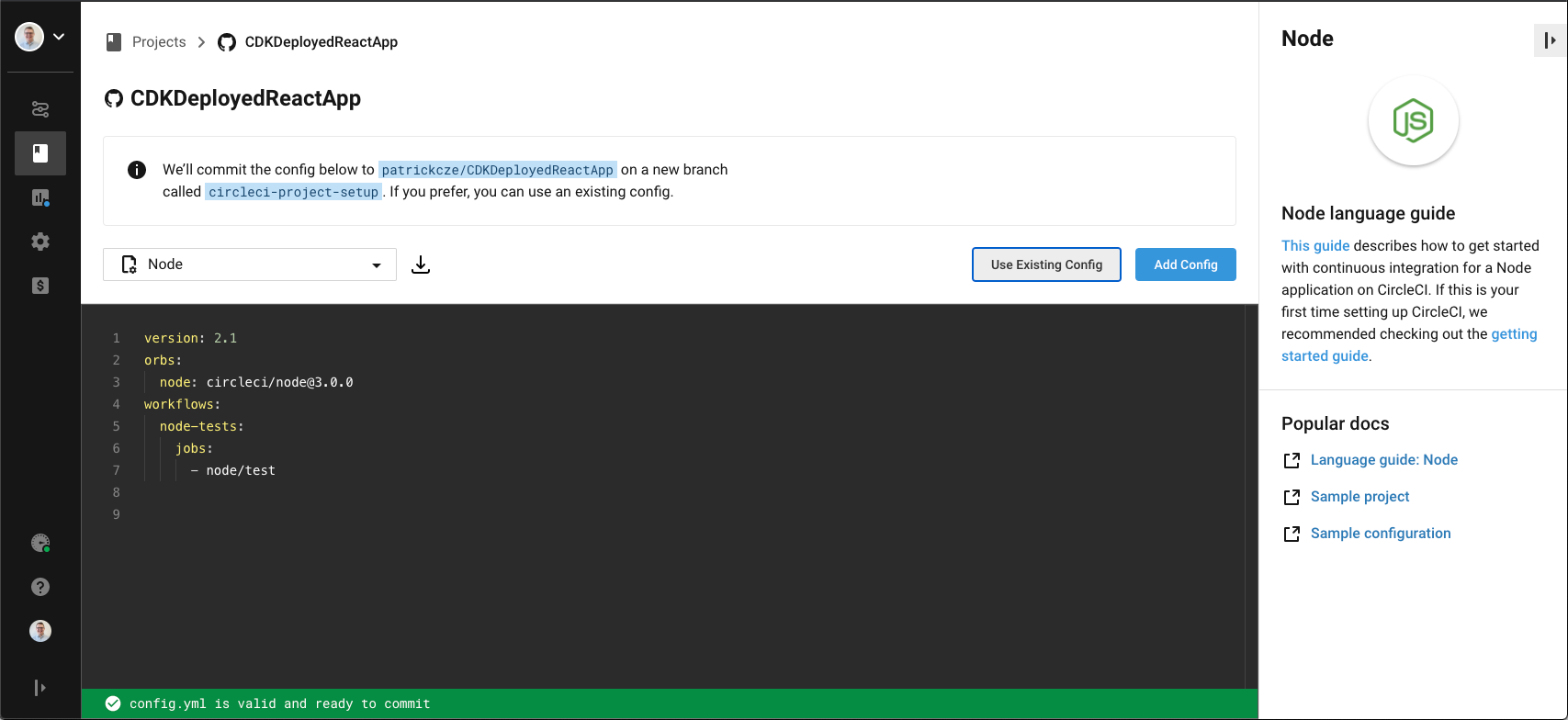Click the organization avatar at top left
The image size is (1568, 720).
(x=29, y=37)
